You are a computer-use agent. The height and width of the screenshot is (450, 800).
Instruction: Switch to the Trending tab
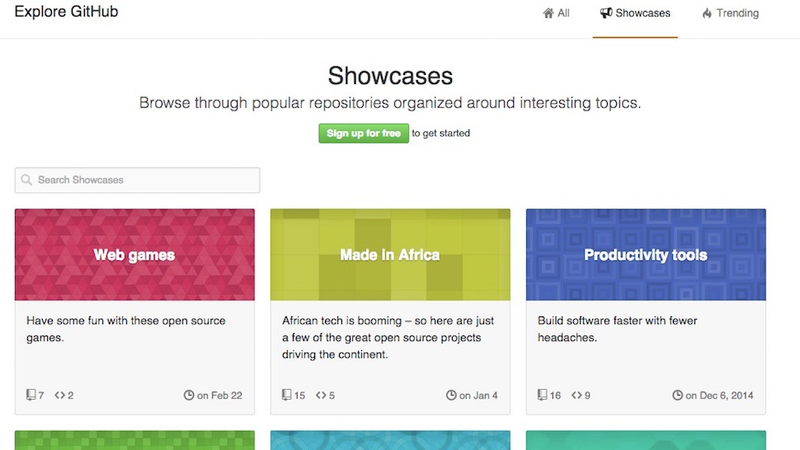pyautogui.click(x=730, y=13)
